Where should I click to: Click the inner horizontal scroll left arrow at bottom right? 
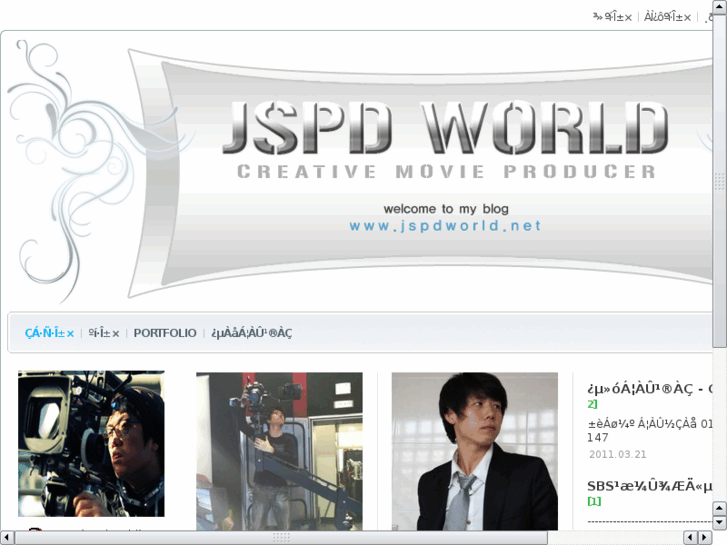pos(690,538)
